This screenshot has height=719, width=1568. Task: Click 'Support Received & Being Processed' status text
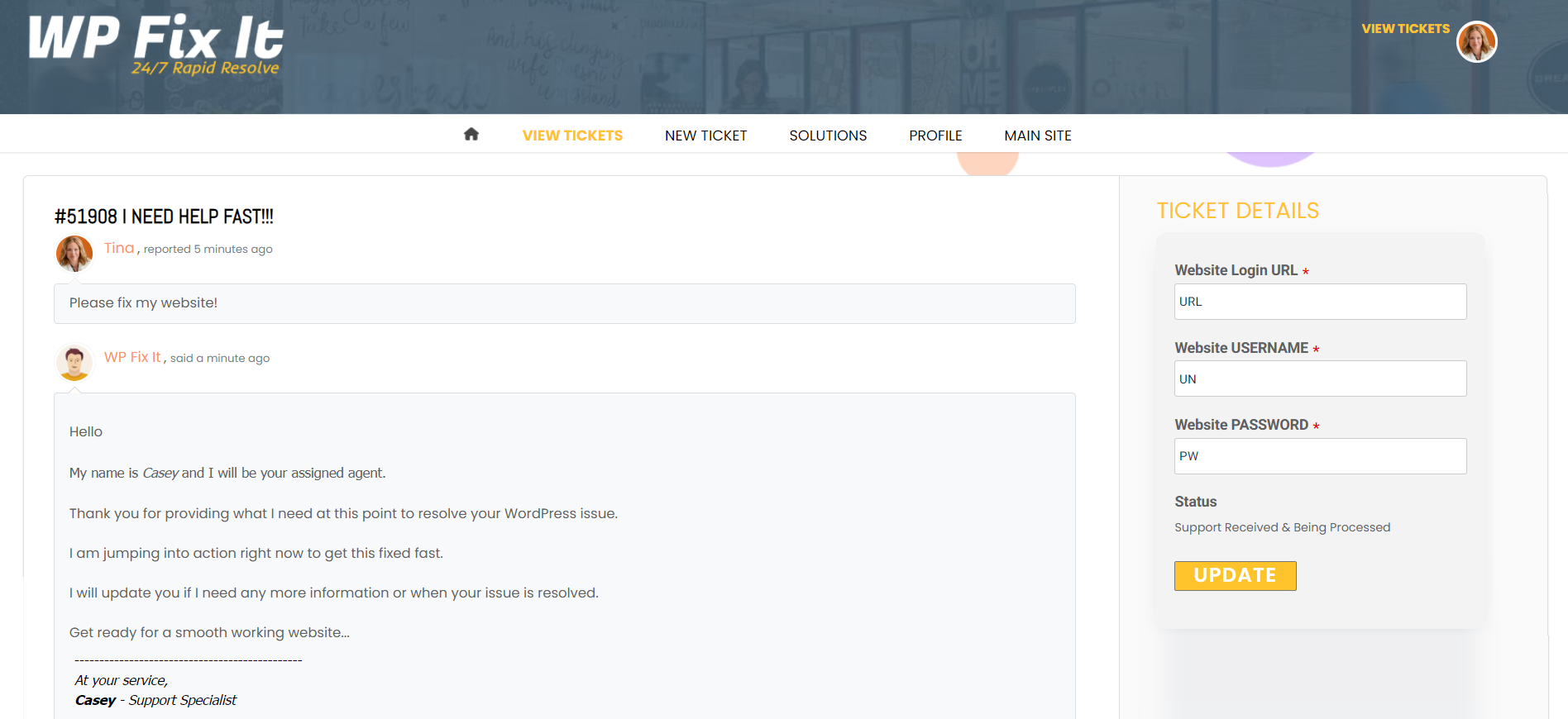(x=1282, y=527)
